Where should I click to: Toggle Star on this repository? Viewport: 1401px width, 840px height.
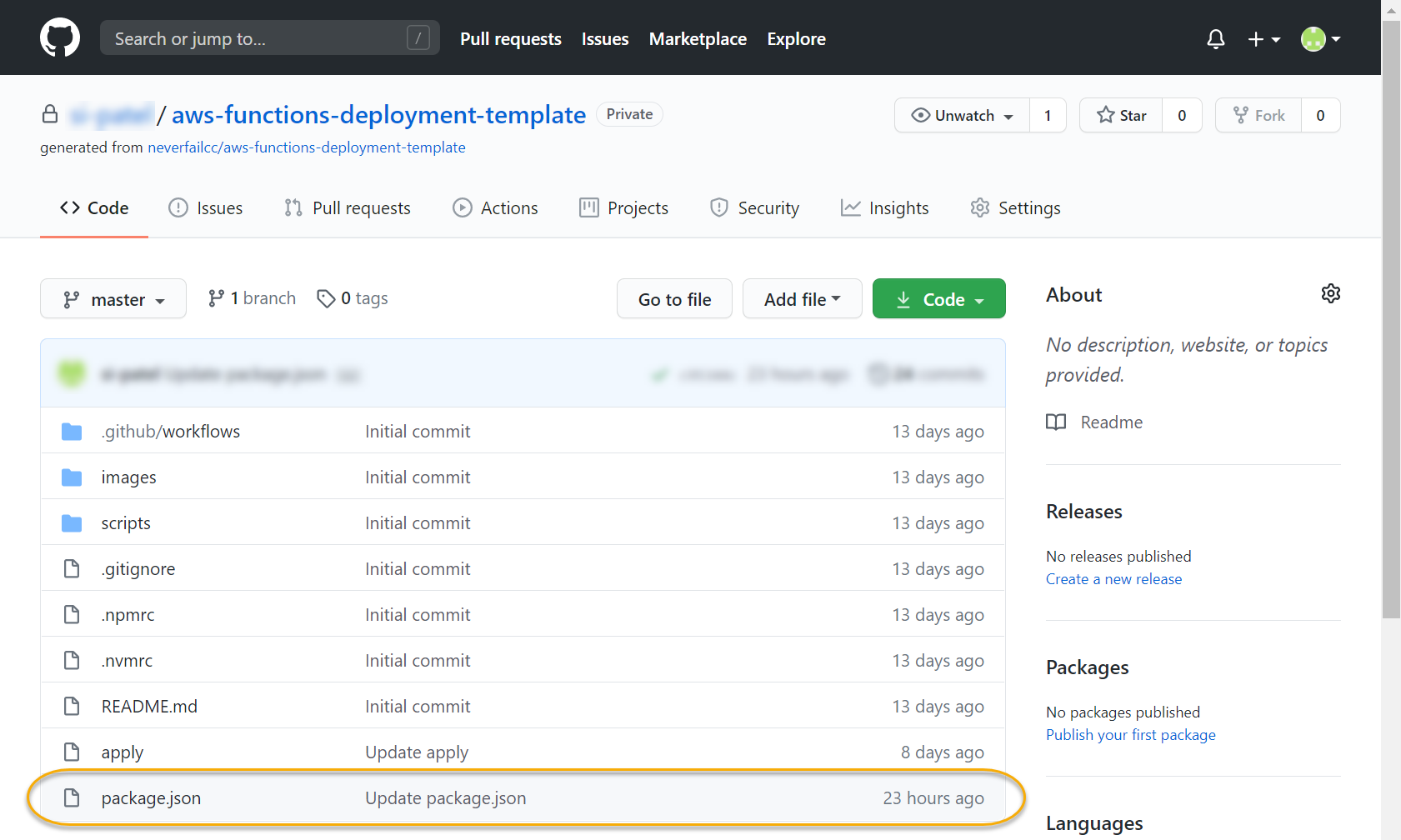[x=1122, y=116]
